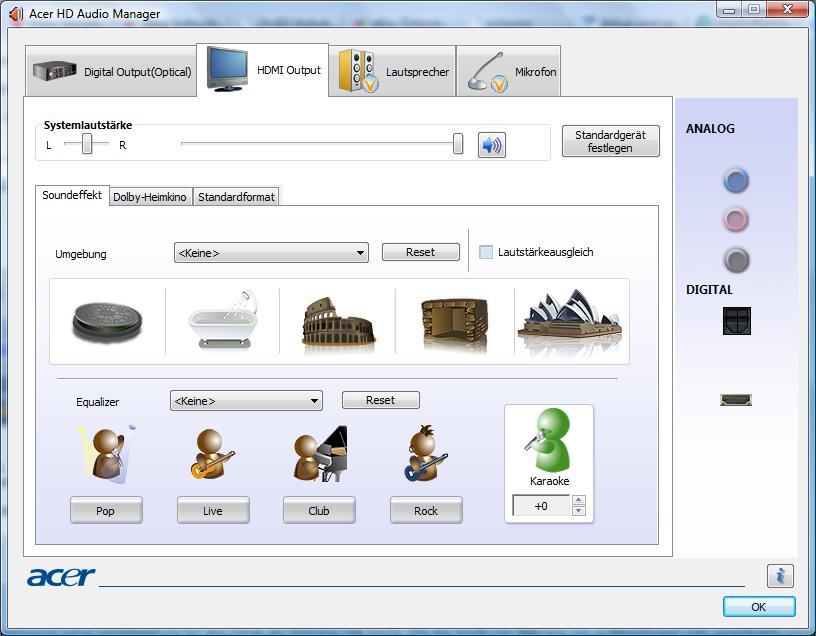Toggle the green Karaoke icon
The width and height of the screenshot is (816, 636).
[547, 441]
